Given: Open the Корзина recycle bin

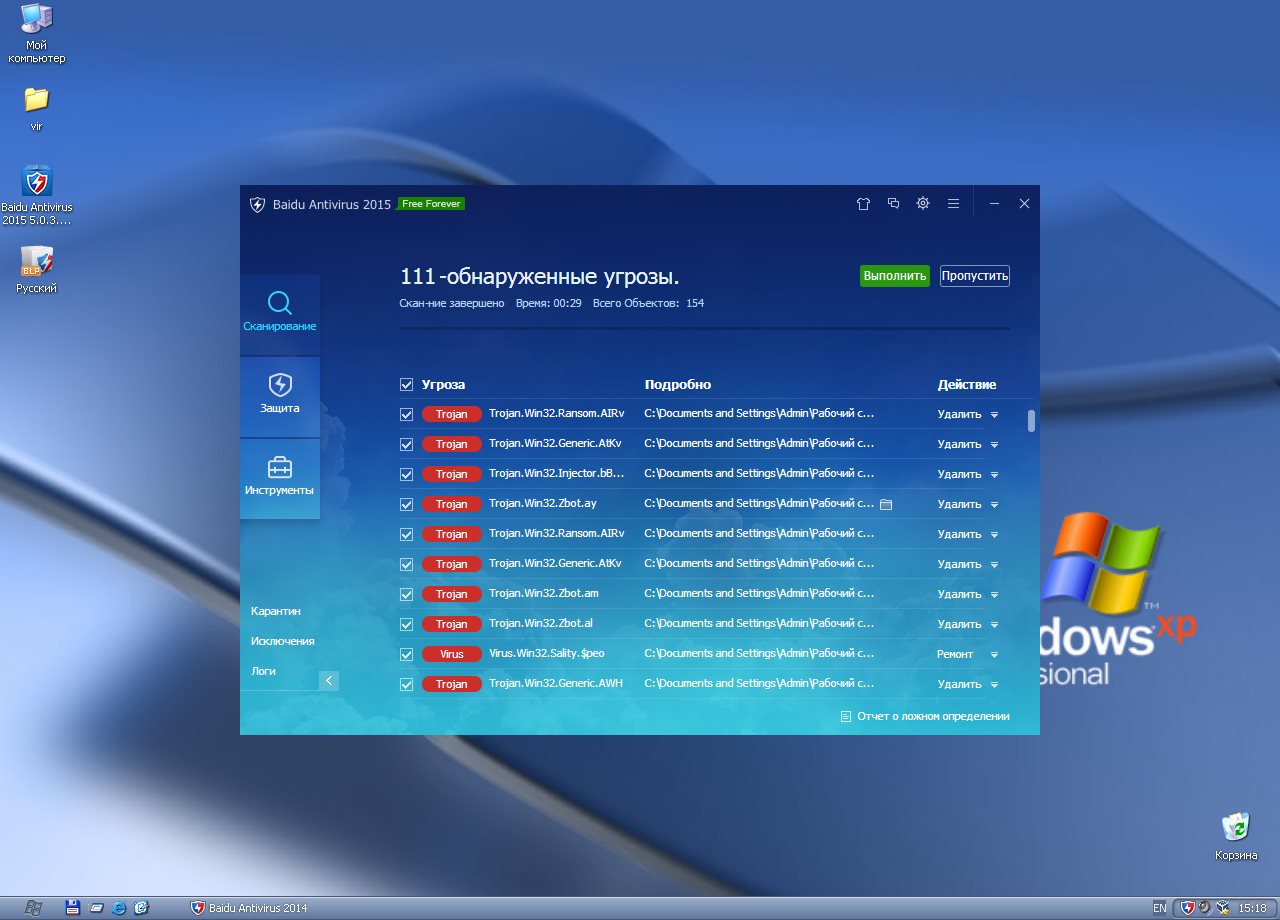Looking at the screenshot, I should 1236,836.
